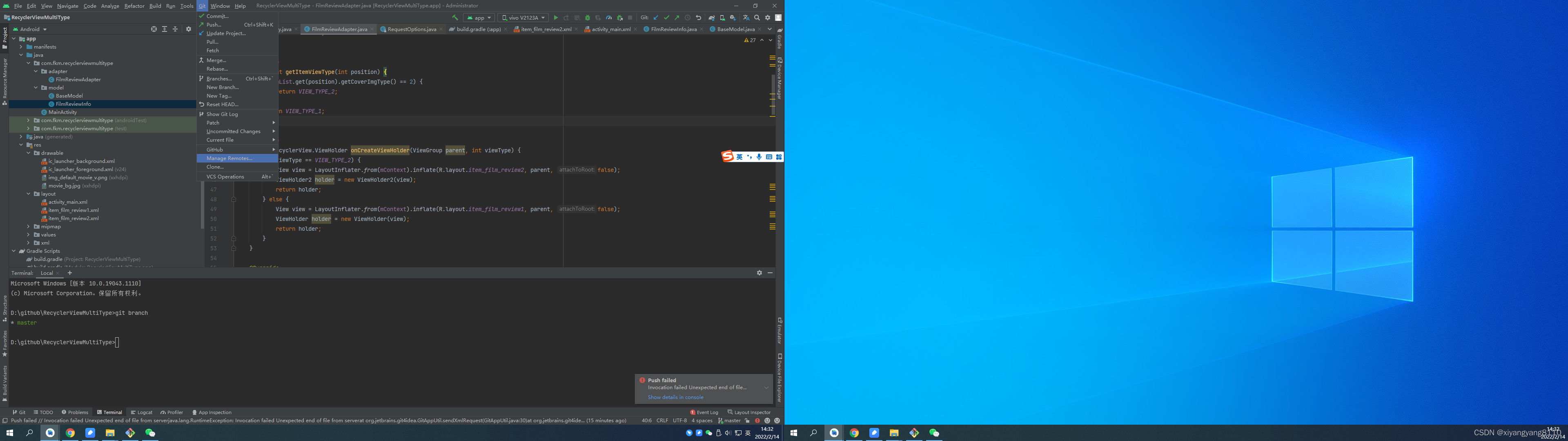Add new terminal session plus icon

coord(70,273)
